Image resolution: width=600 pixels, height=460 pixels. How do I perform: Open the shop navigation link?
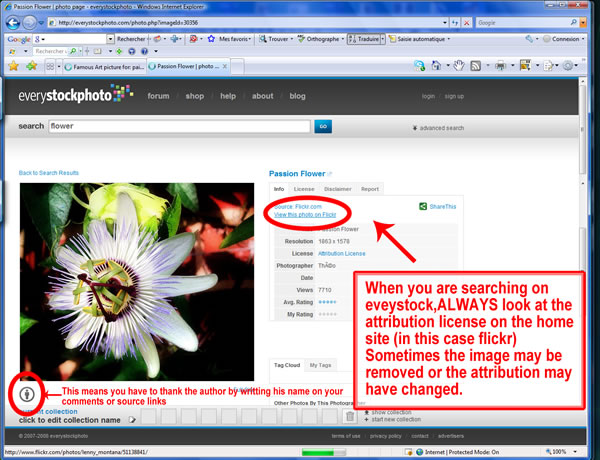(x=195, y=96)
